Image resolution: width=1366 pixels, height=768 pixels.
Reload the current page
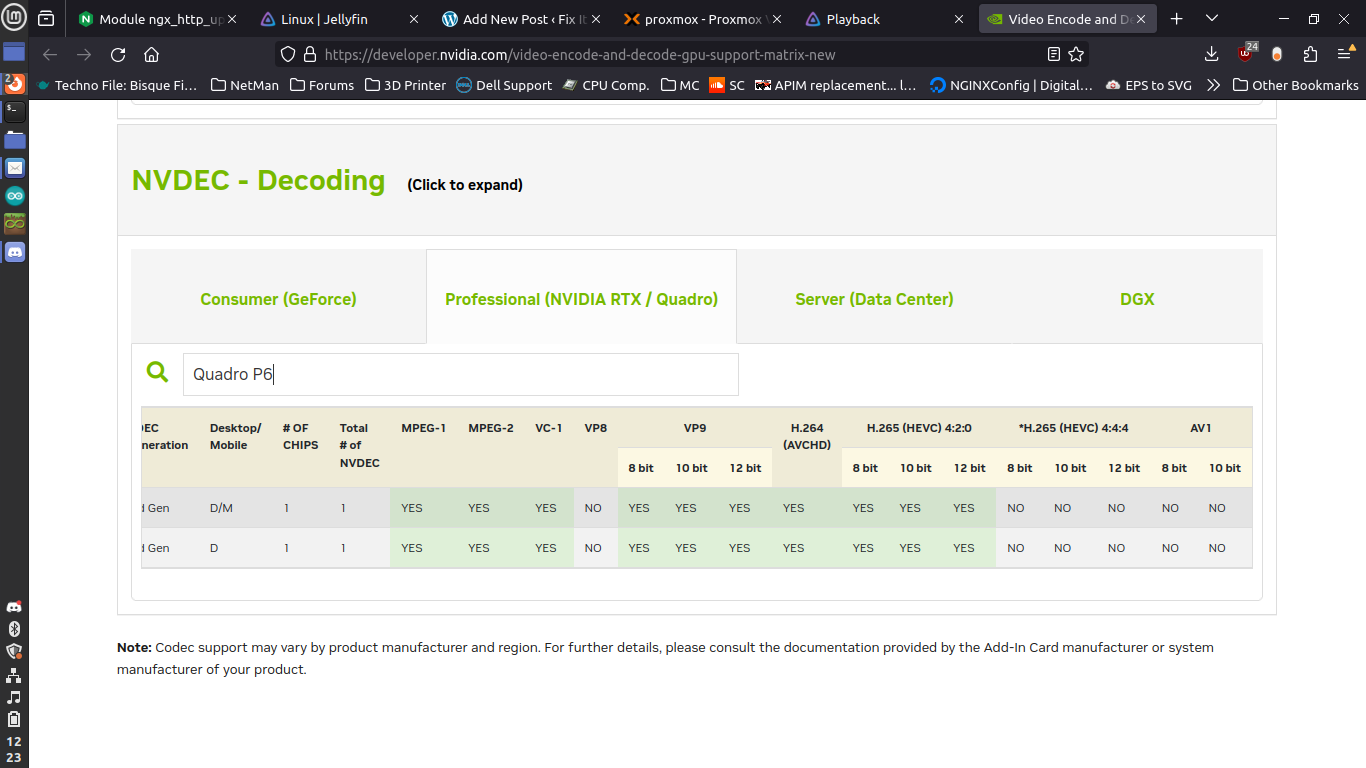(x=118, y=55)
